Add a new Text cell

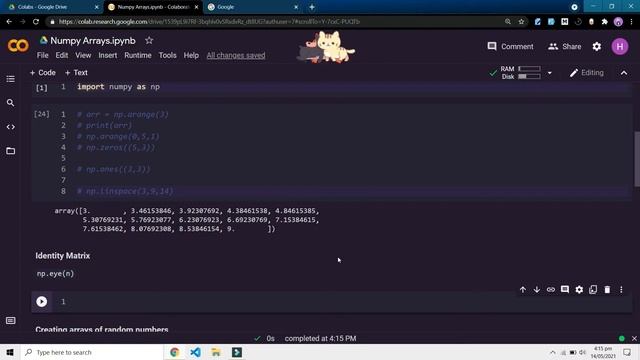(76, 73)
